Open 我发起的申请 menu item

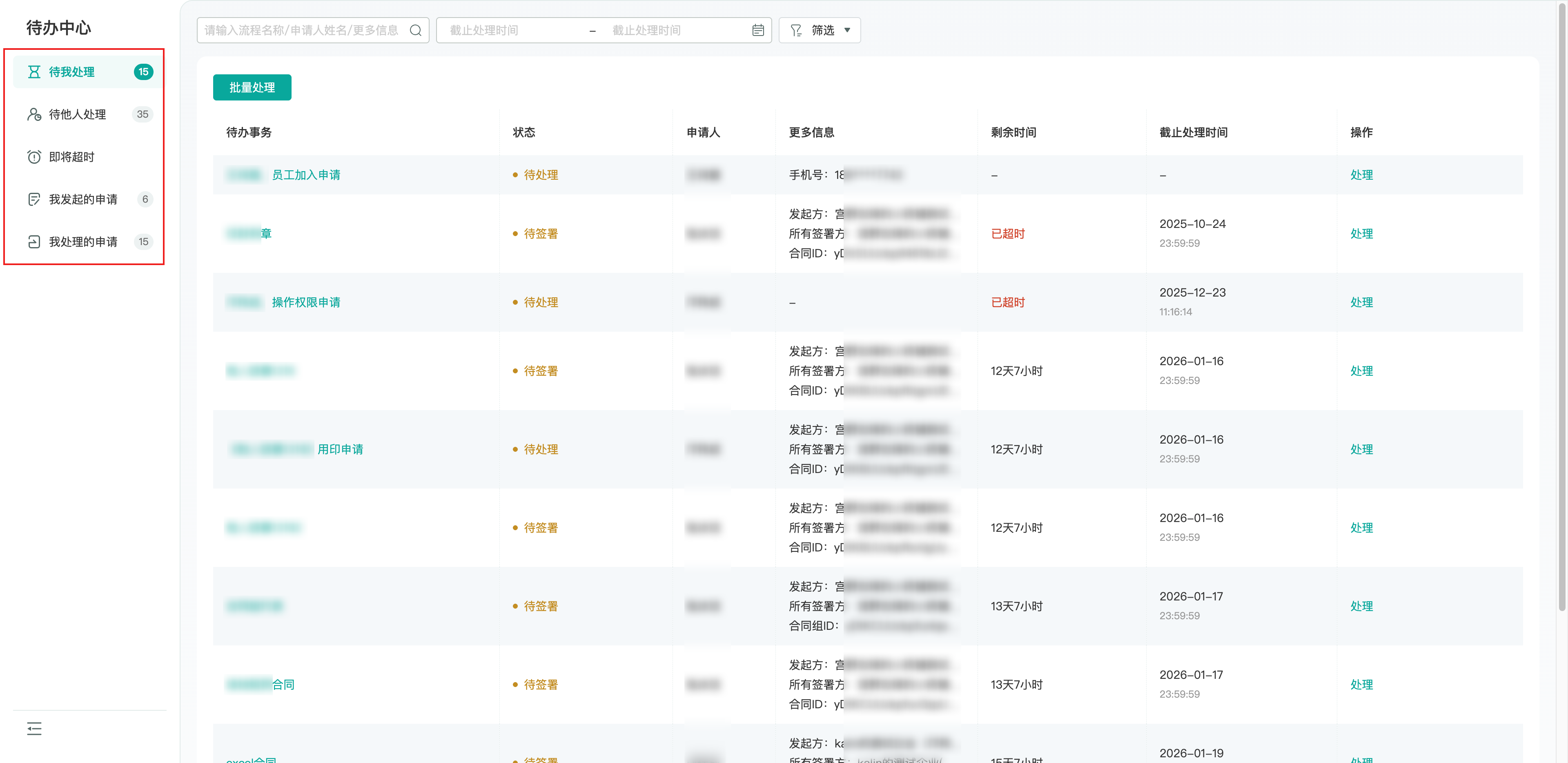tap(83, 199)
